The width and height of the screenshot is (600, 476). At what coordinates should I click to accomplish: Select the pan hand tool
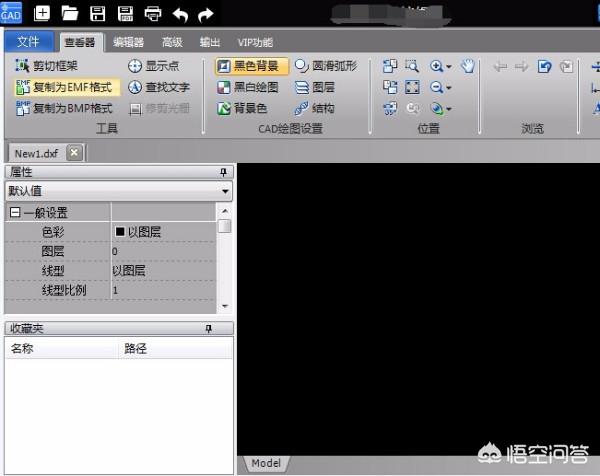(x=467, y=66)
